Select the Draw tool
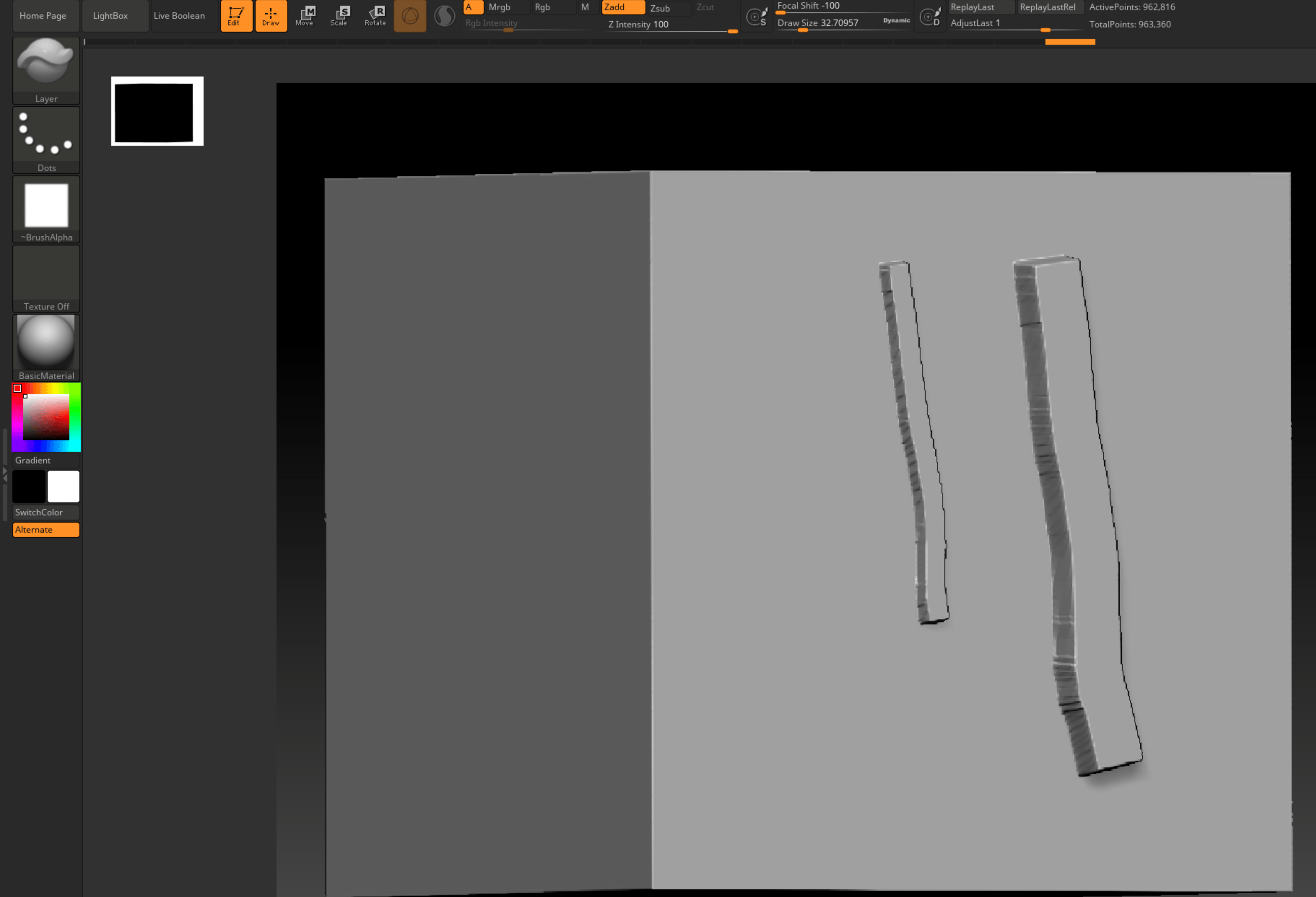This screenshot has width=1316, height=897. pos(270,14)
